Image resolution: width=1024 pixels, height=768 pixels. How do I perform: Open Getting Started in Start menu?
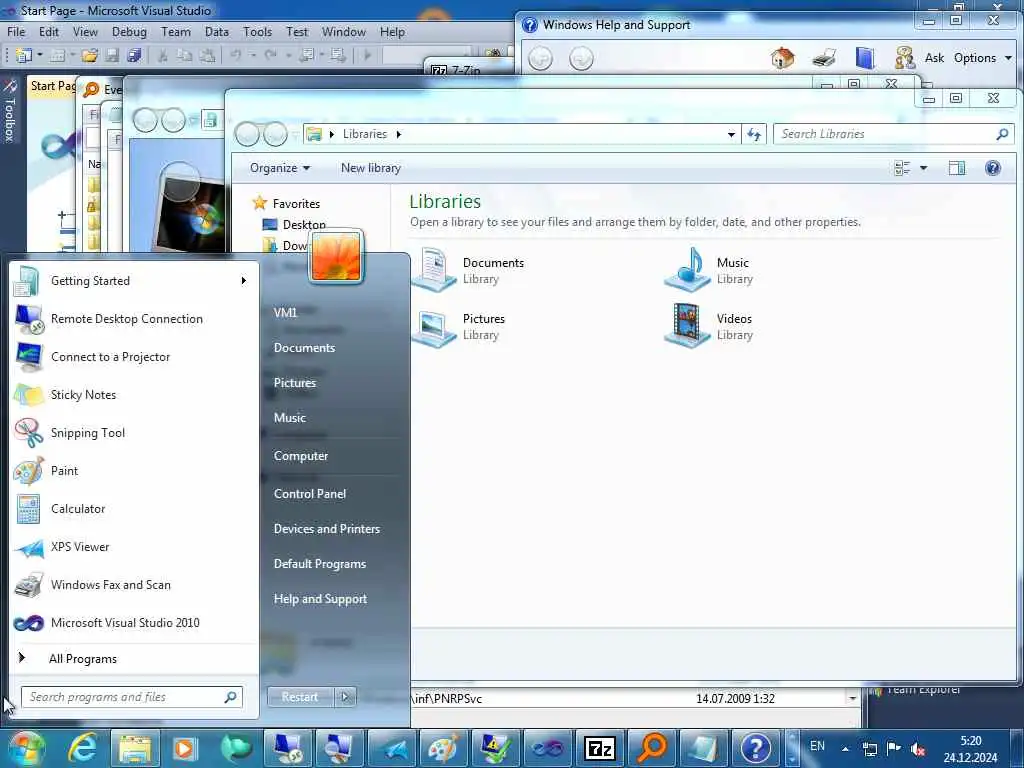click(134, 281)
